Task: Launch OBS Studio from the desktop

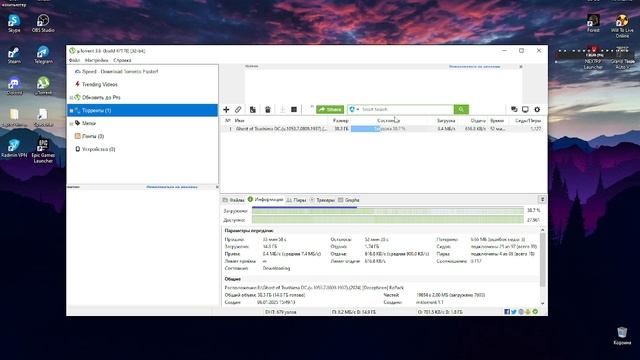Action: coord(43,23)
